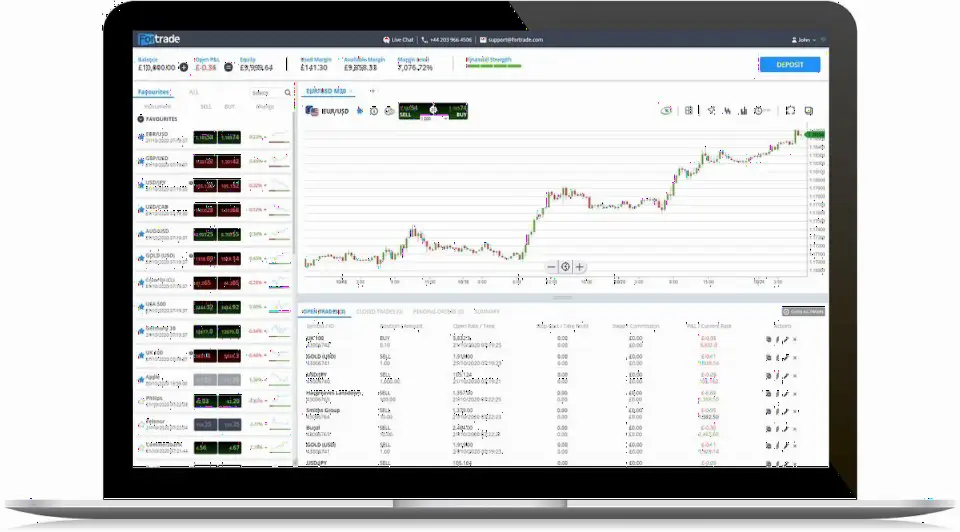This screenshot has height=532, width=960.
Task: Click the support@fortrade.com email link
Action: (x=511, y=40)
